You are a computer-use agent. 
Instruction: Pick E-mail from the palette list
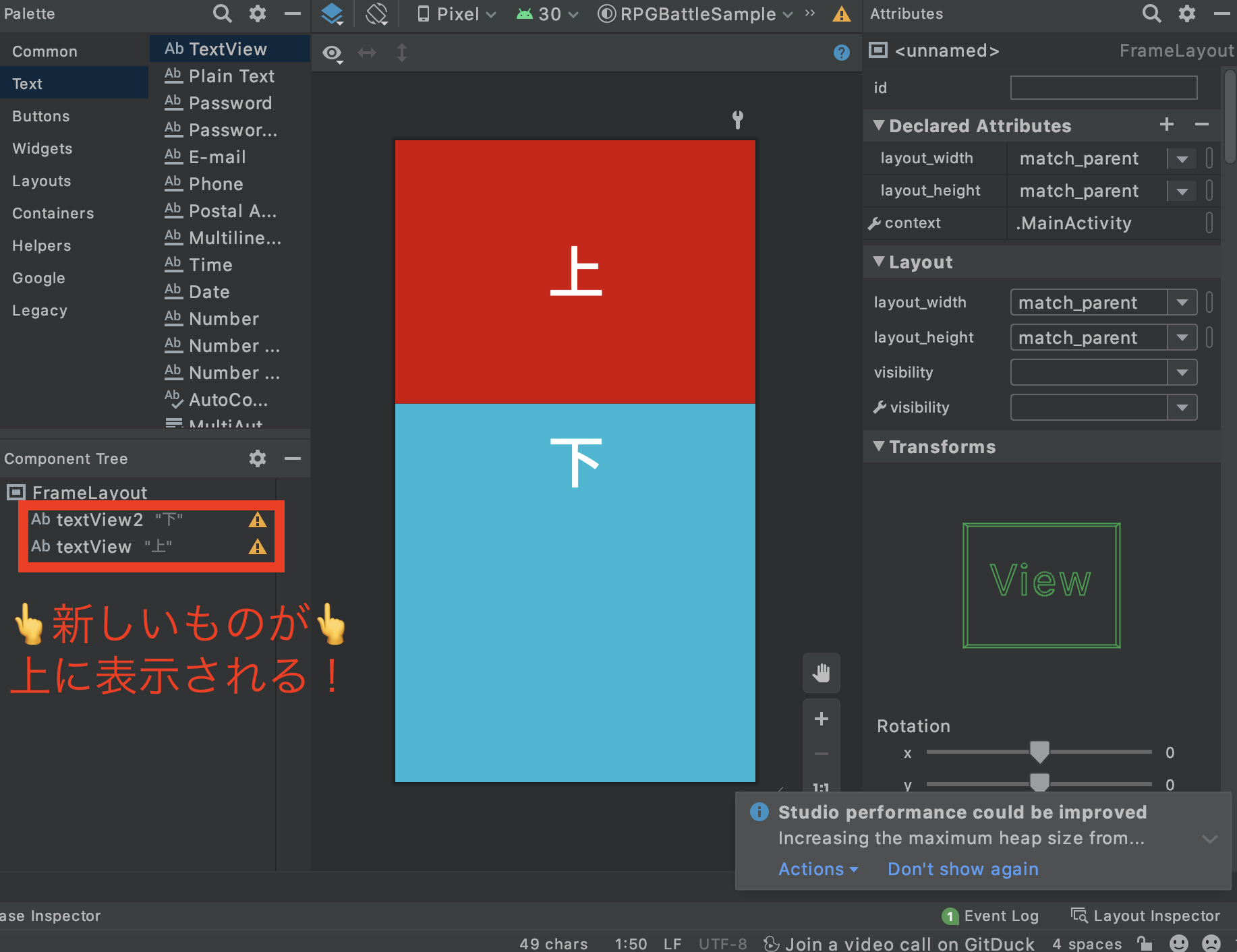(229, 156)
